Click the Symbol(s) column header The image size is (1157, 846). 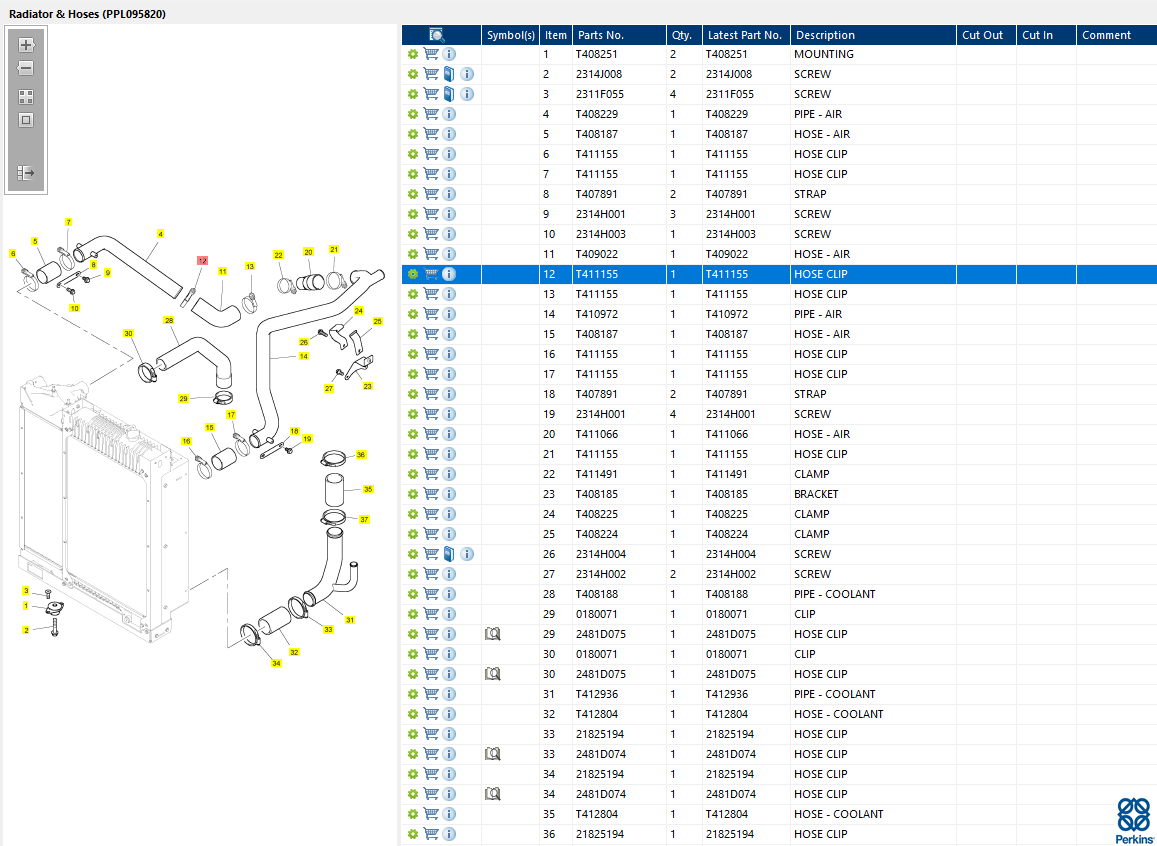[511, 35]
